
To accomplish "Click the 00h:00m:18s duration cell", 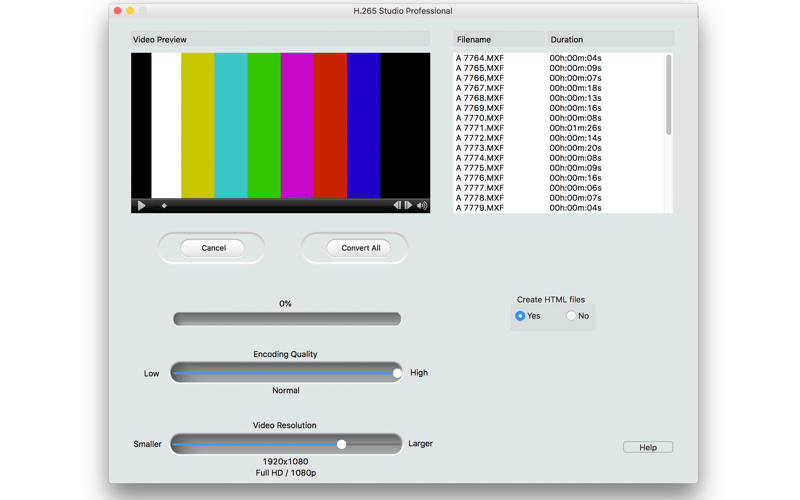I will [x=575, y=88].
